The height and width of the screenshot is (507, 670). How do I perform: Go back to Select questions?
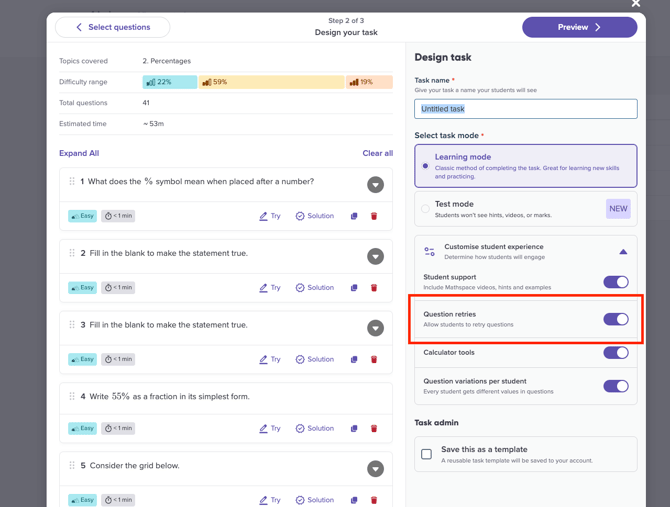[112, 27]
